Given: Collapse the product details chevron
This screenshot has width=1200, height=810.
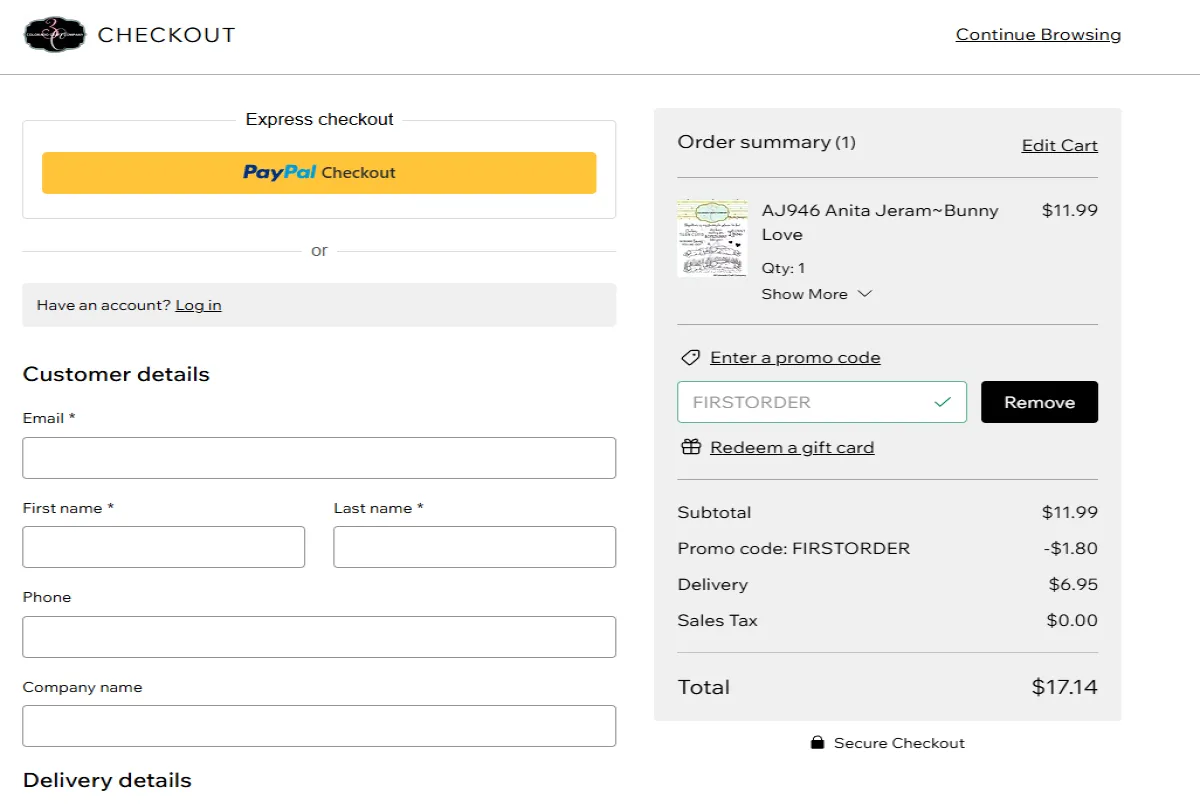Looking at the screenshot, I should [x=863, y=294].
